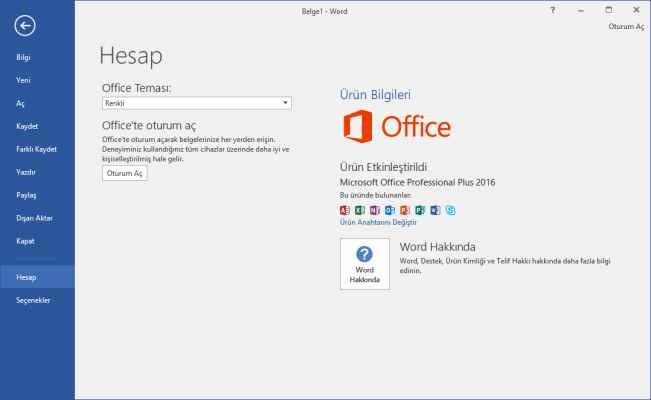Open the Bilgi menu item
Screen dimensions: 651x400
pos(23,57)
